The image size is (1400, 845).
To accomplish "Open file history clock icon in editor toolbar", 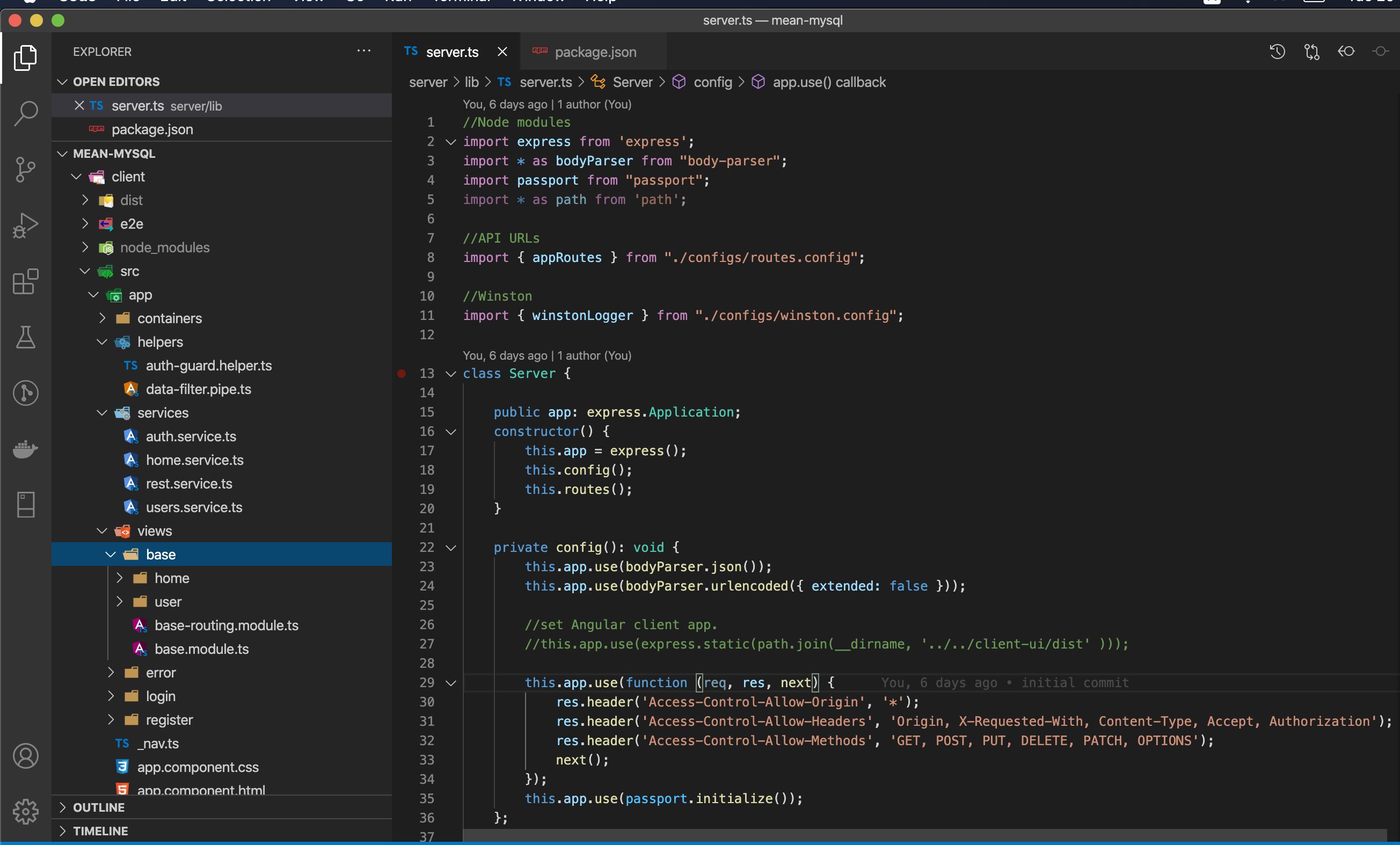I will point(1277,52).
